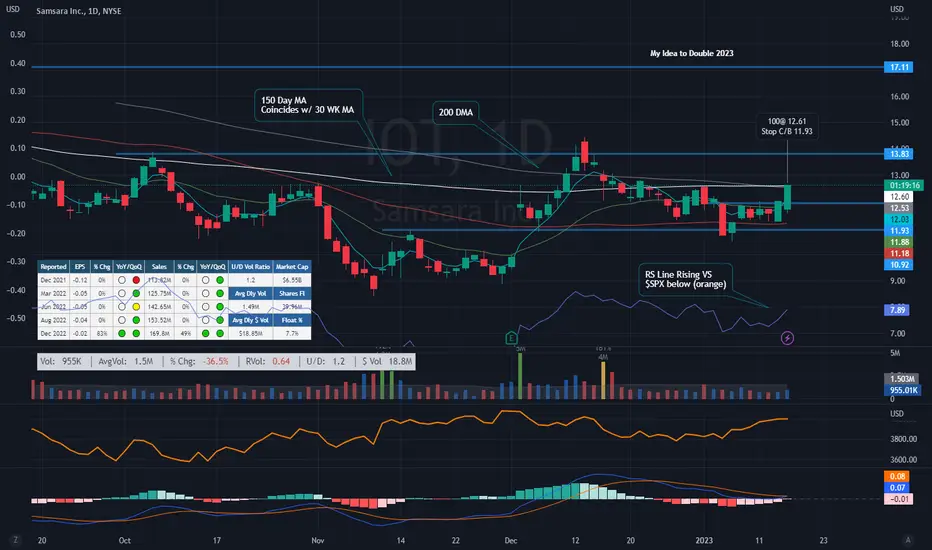Click the 'Nov' date axis label
The height and width of the screenshot is (550, 932).
(317, 540)
